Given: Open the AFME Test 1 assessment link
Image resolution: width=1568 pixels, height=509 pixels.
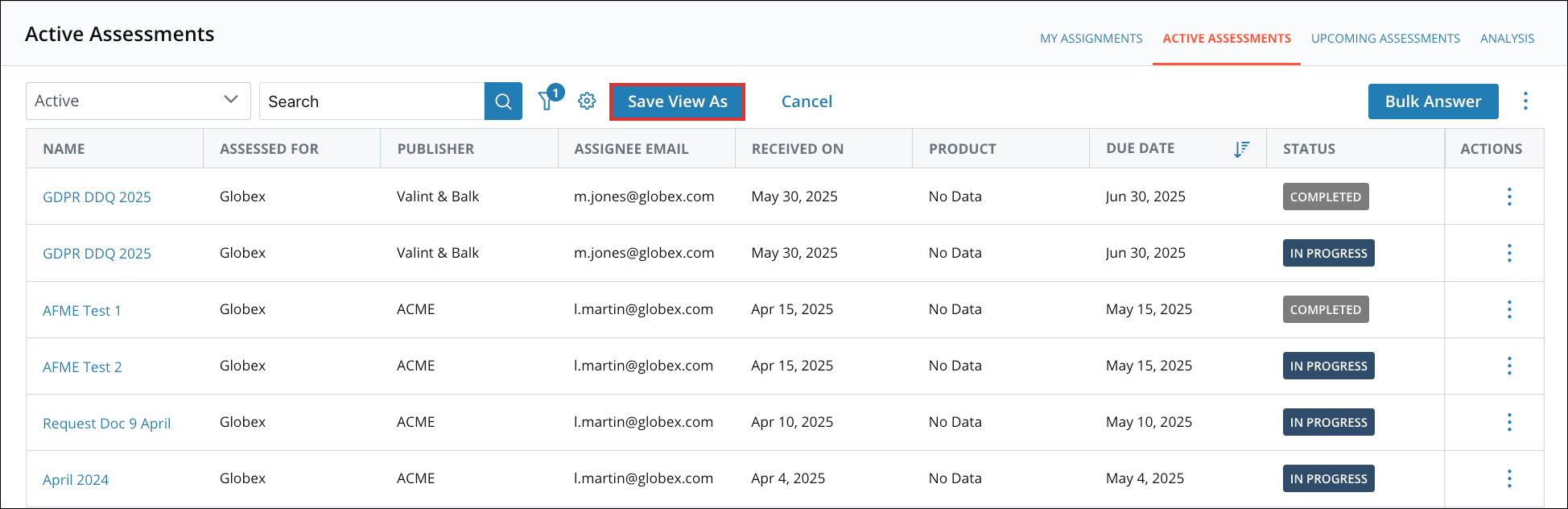Looking at the screenshot, I should [x=82, y=311].
